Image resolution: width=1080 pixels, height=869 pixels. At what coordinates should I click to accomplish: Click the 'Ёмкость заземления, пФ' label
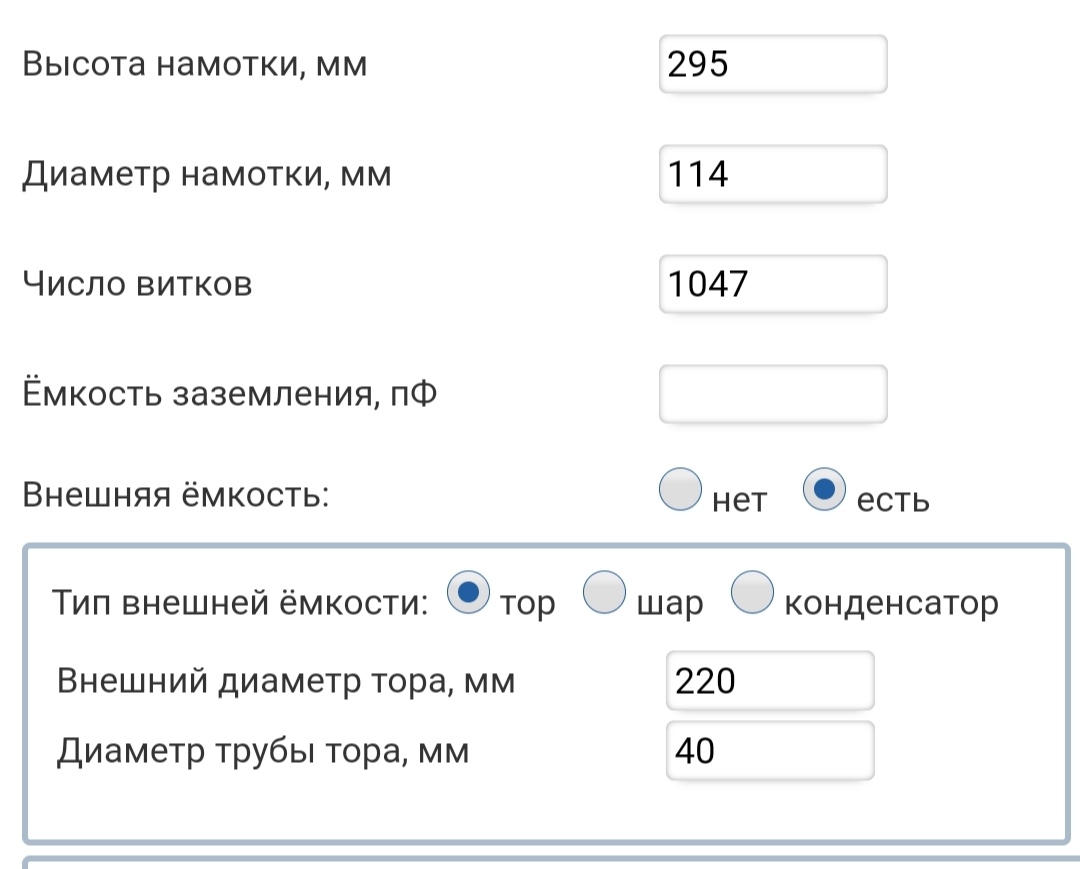(229, 395)
